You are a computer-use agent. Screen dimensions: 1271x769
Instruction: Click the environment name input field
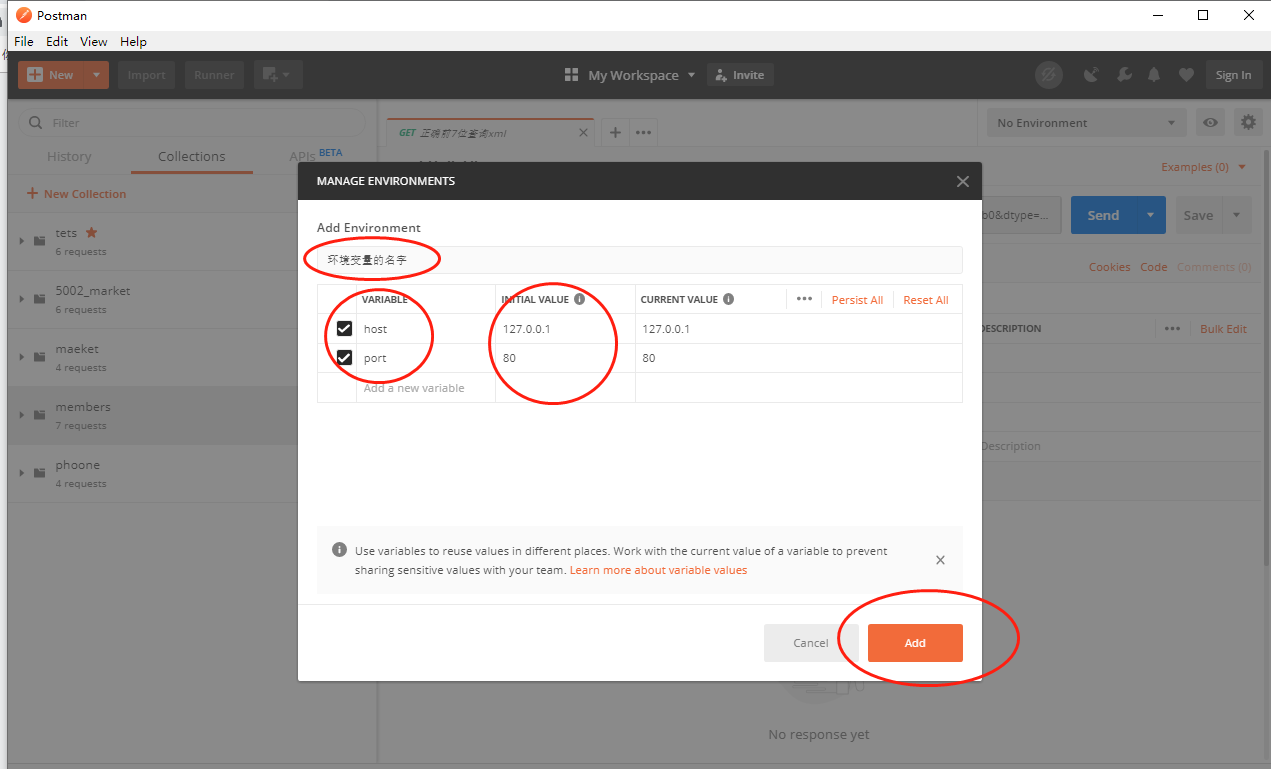[x=640, y=260]
